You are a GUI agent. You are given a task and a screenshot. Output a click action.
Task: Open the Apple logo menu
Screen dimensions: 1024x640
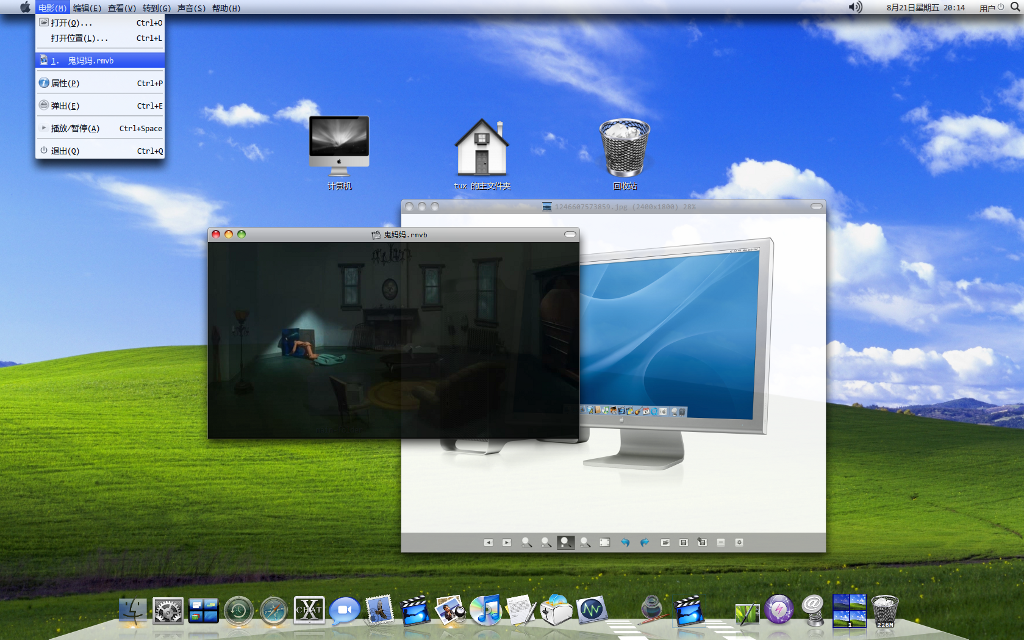click(x=25, y=7)
